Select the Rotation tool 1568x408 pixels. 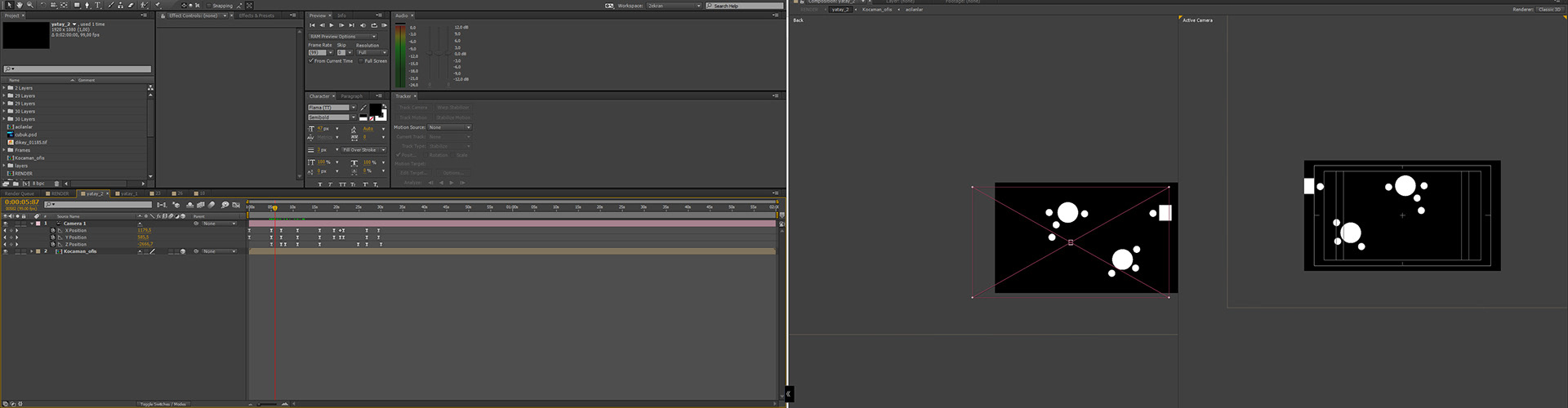(43, 5)
